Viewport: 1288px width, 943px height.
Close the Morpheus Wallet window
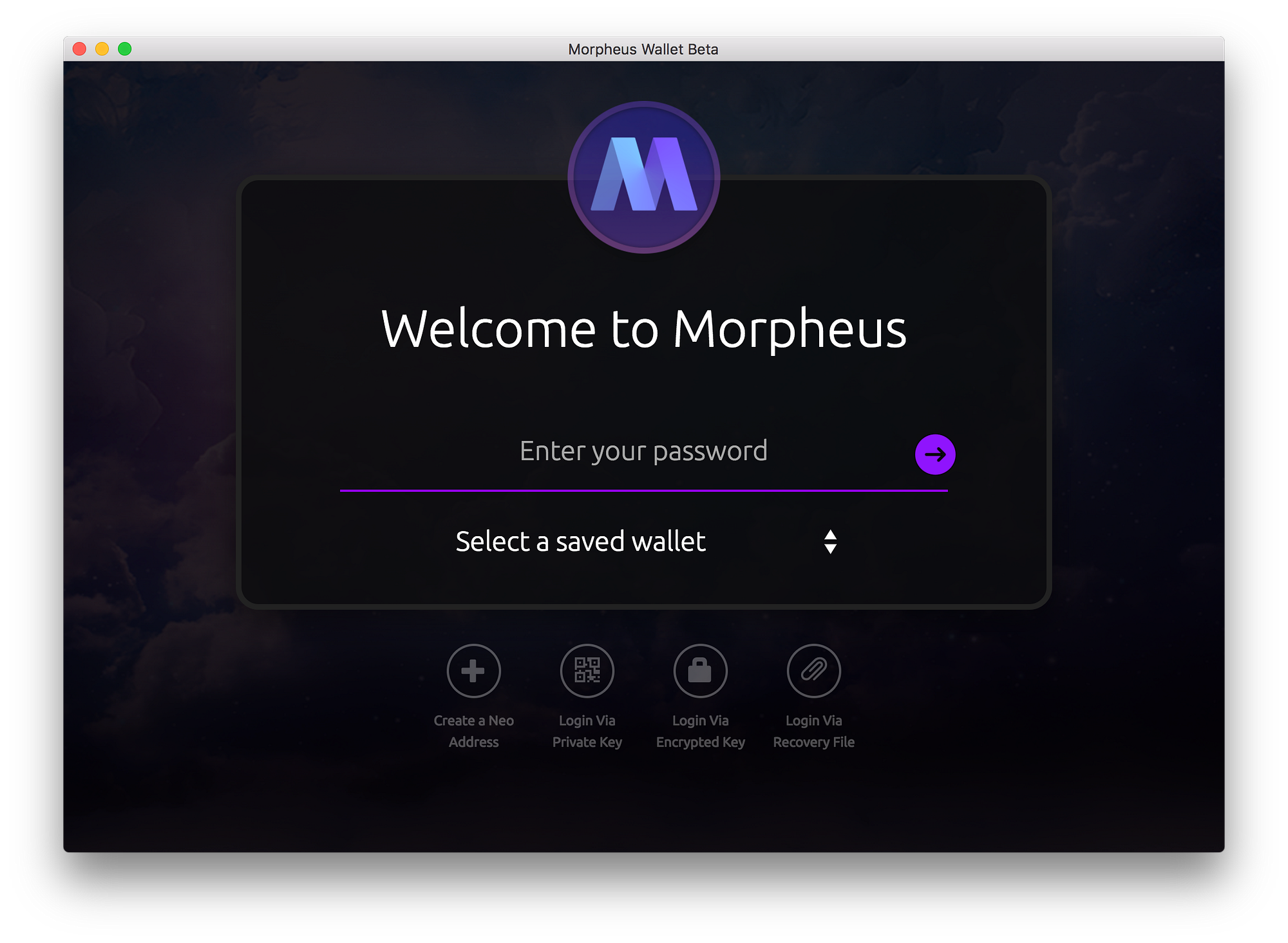click(79, 49)
